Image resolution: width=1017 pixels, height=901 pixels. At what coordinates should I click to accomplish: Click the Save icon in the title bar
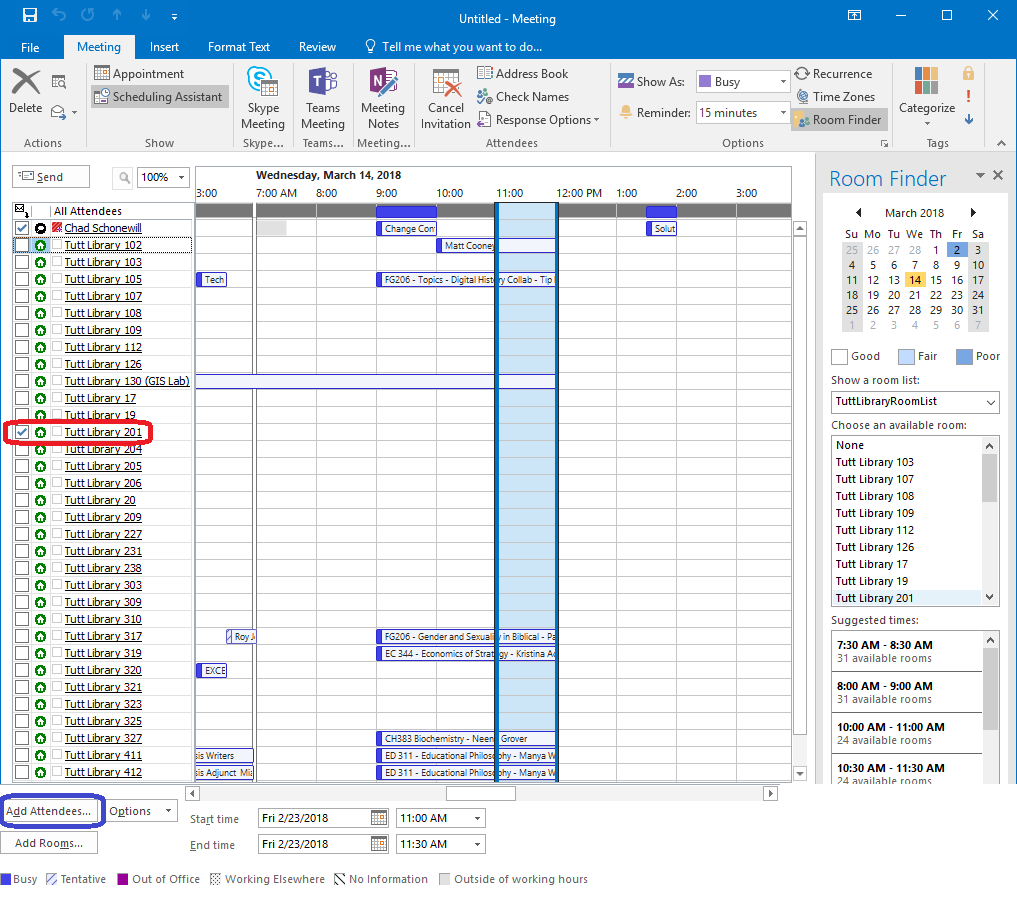coord(30,16)
